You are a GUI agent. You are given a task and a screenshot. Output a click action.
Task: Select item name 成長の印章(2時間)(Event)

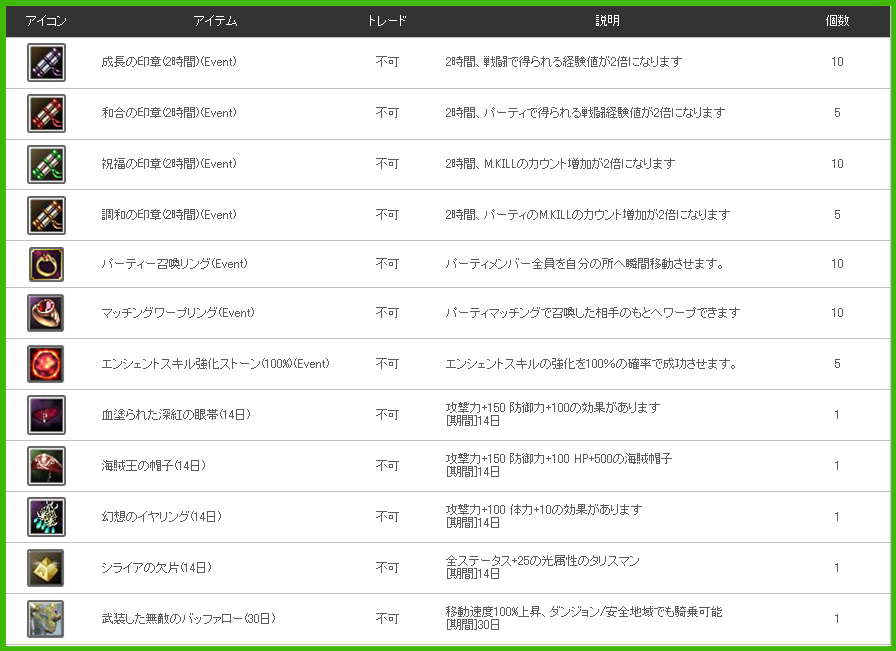pyautogui.click(x=169, y=62)
